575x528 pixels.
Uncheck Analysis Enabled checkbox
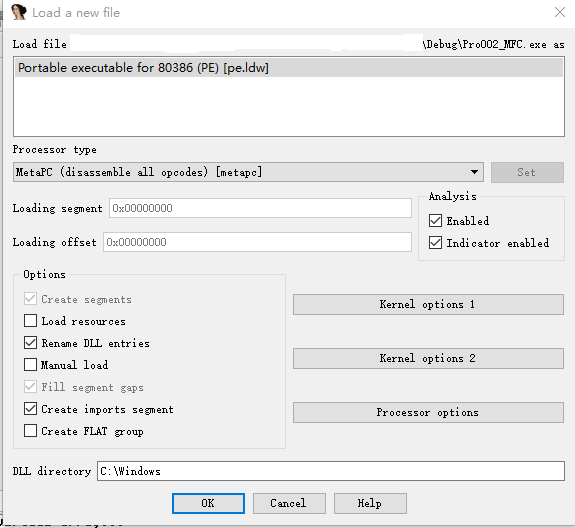click(435, 221)
